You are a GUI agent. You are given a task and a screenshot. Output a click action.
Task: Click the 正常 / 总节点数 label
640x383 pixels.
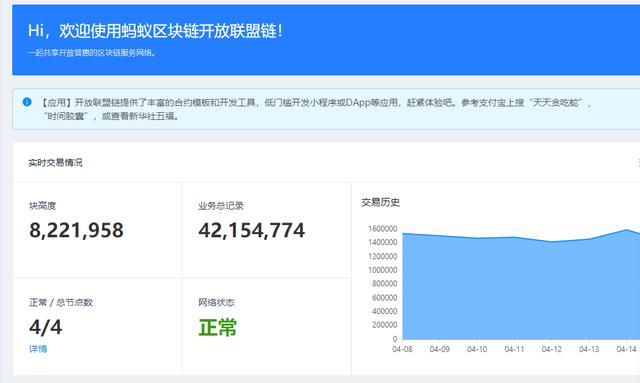61,302
